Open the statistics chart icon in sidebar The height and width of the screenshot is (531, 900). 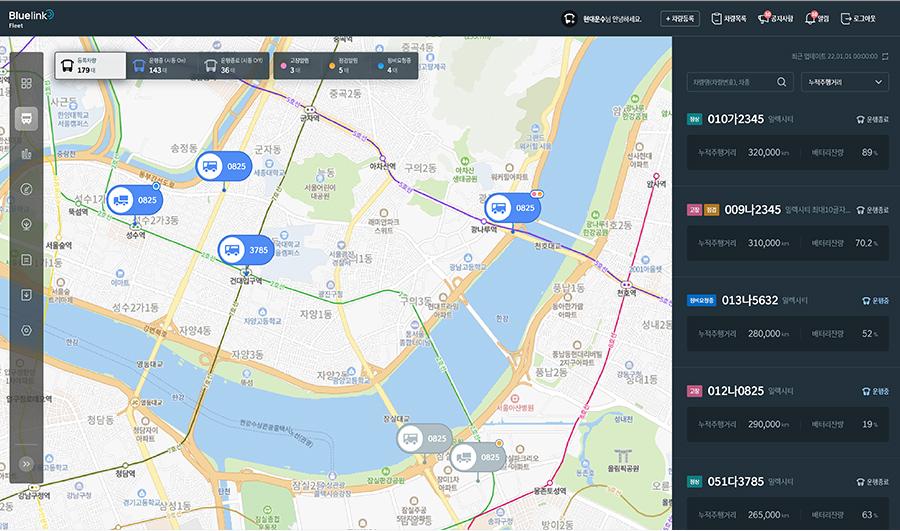(x=27, y=154)
